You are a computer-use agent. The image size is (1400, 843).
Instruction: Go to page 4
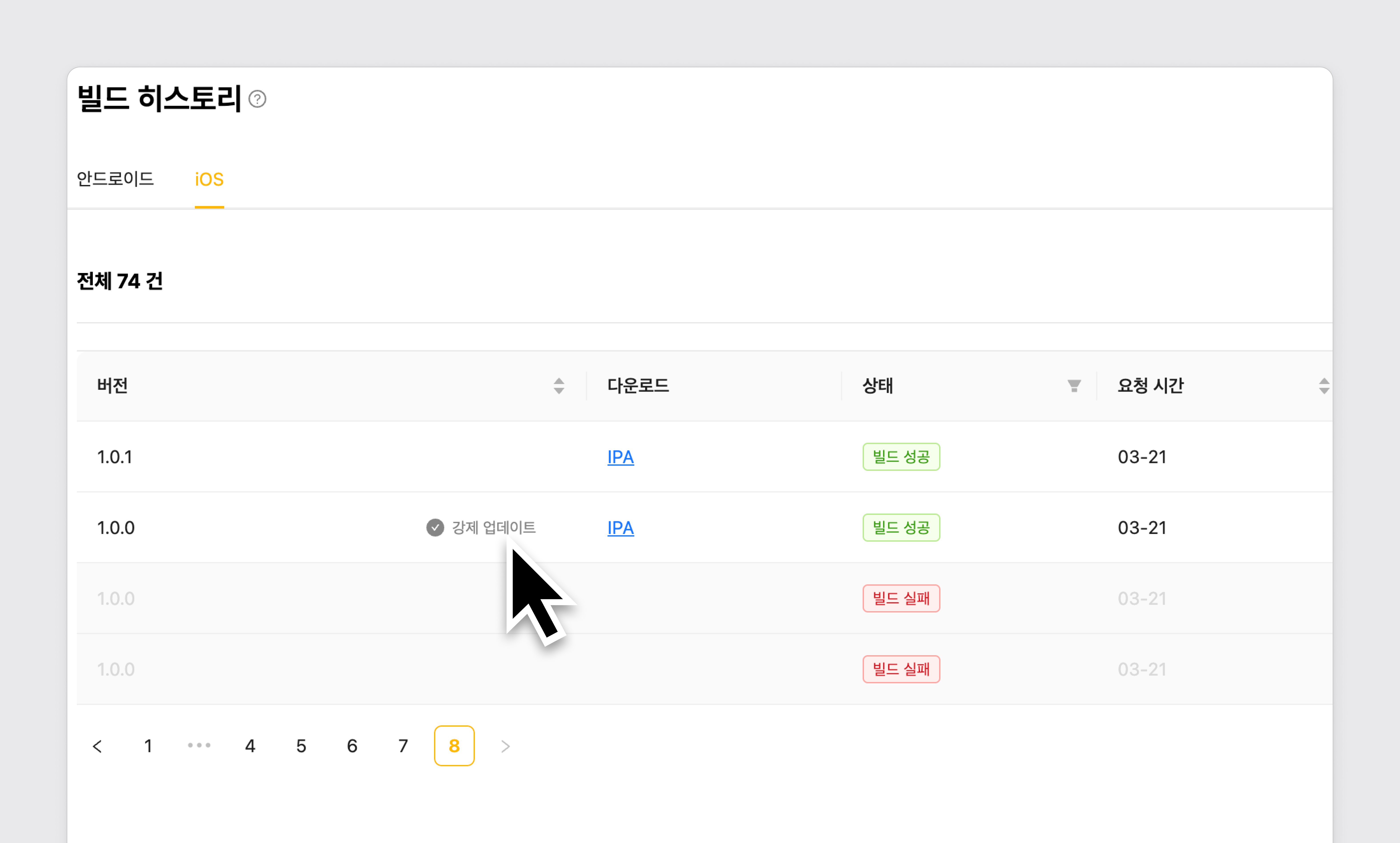[x=250, y=746]
